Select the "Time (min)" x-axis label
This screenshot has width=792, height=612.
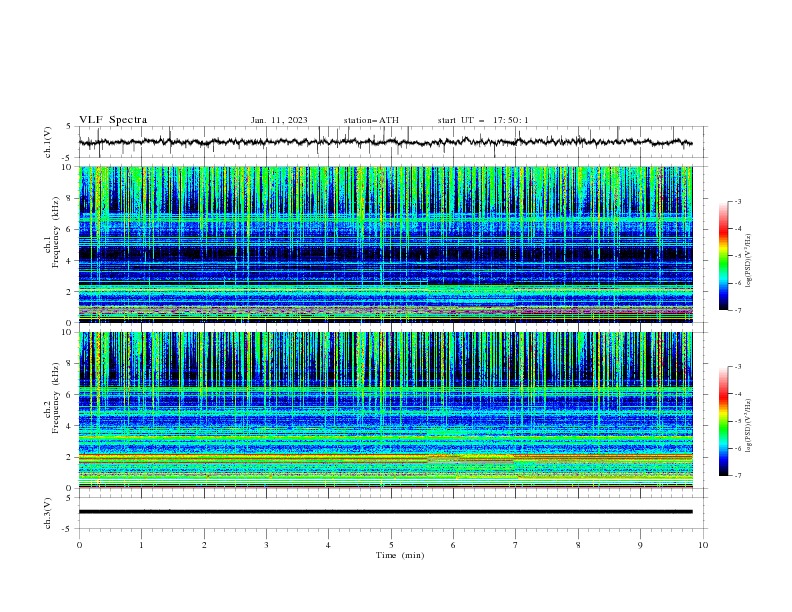400,555
